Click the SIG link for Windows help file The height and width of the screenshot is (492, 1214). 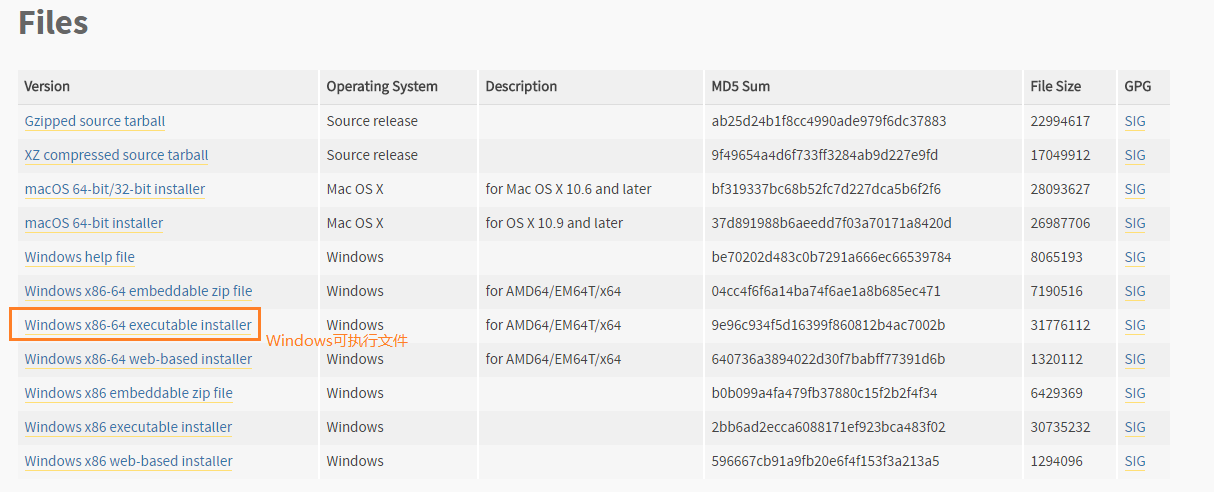pos(1135,257)
